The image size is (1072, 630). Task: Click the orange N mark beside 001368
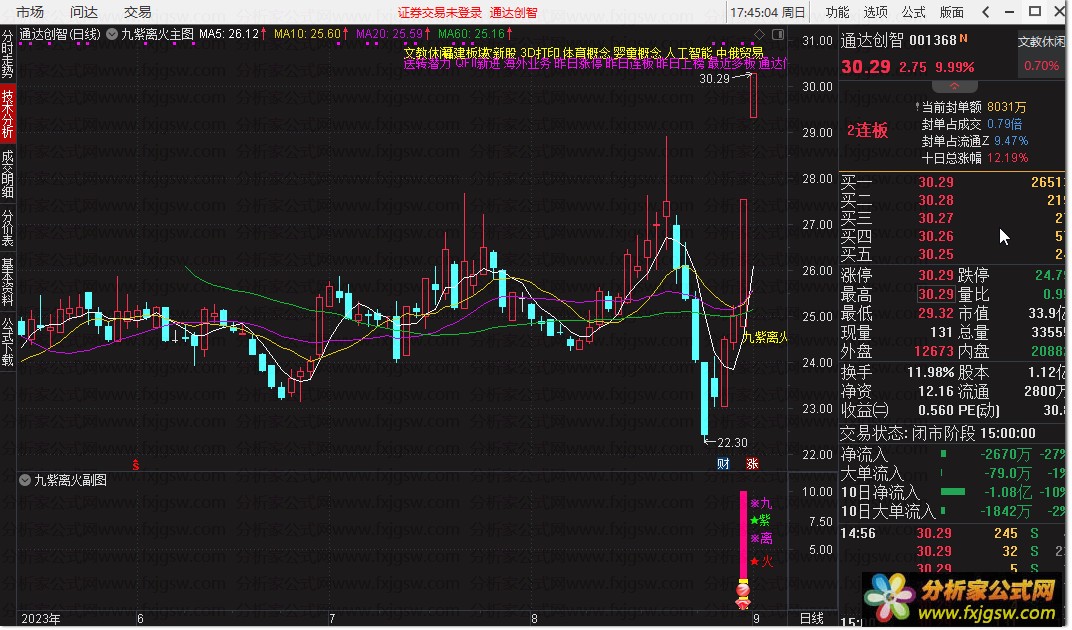[963, 39]
